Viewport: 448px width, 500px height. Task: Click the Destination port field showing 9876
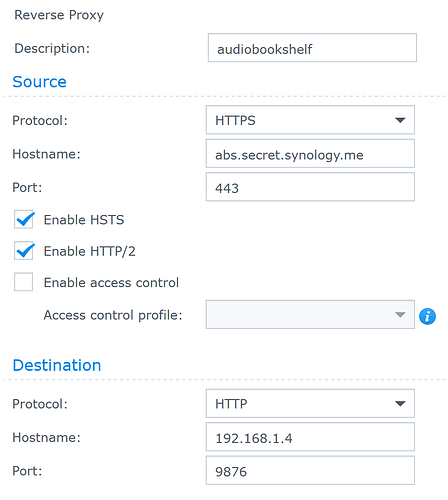(x=310, y=470)
